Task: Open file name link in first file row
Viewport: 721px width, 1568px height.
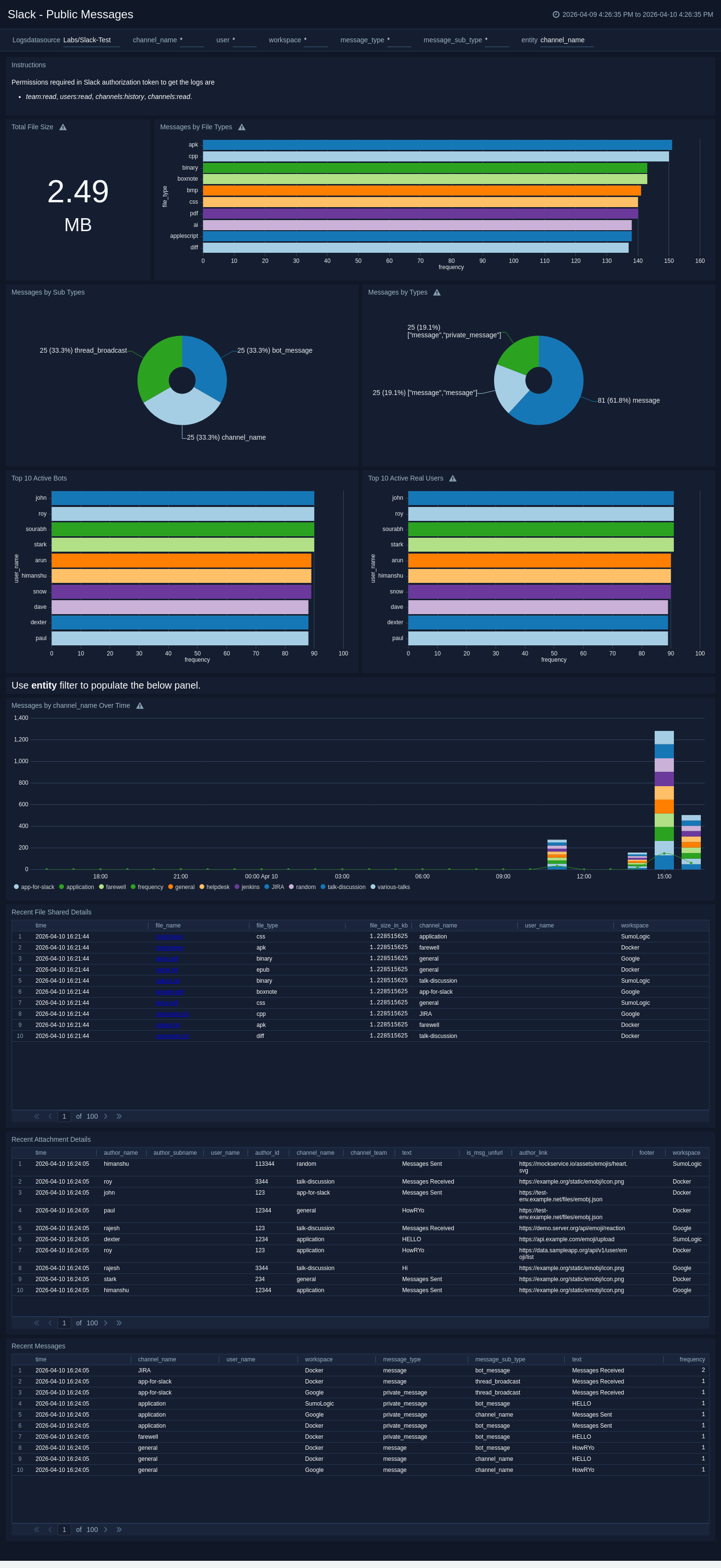Action: (x=169, y=937)
